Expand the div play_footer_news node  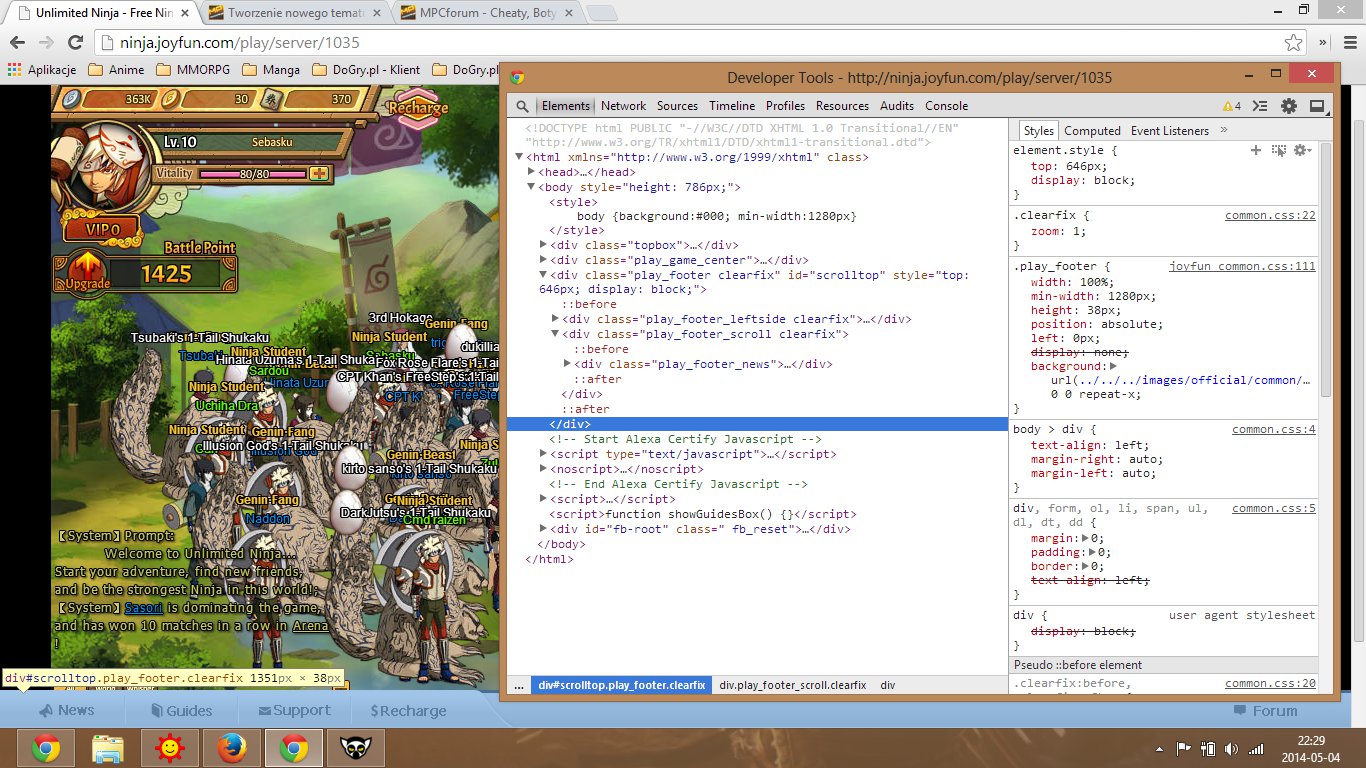567,365
